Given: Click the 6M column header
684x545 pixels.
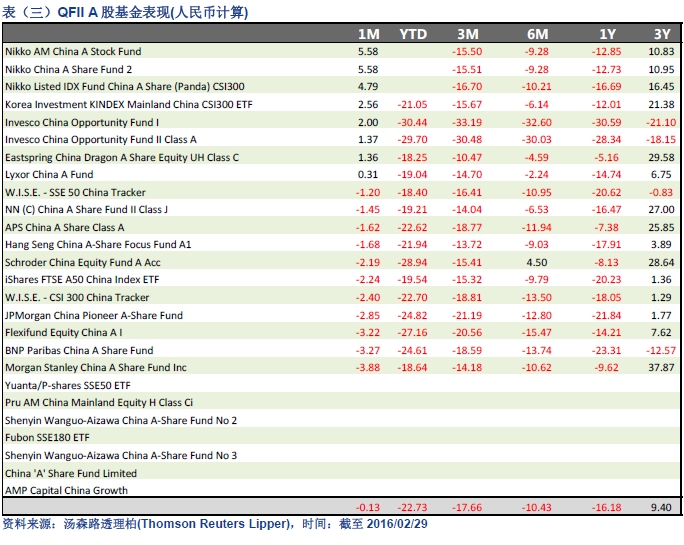Looking at the screenshot, I should tap(537, 34).
